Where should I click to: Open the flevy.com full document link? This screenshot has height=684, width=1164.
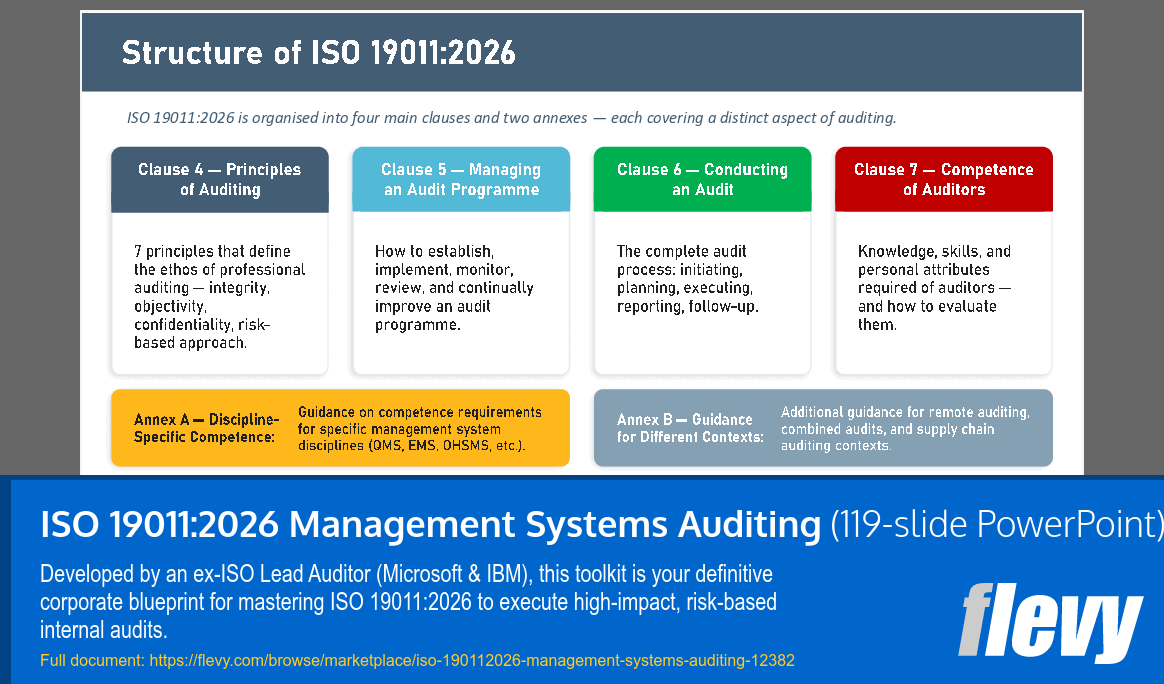(471, 660)
